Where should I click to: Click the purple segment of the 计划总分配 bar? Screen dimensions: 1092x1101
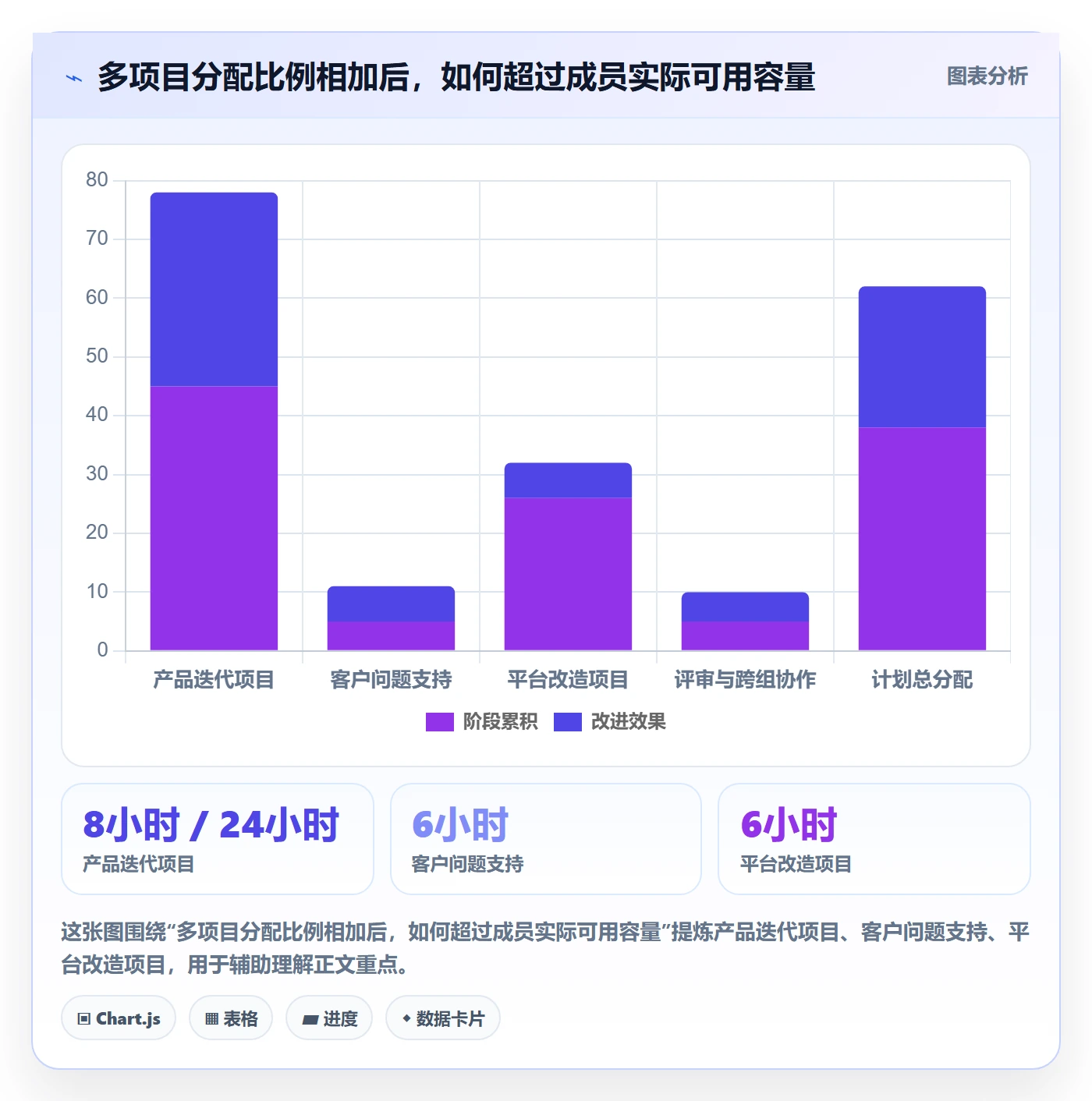[922, 539]
